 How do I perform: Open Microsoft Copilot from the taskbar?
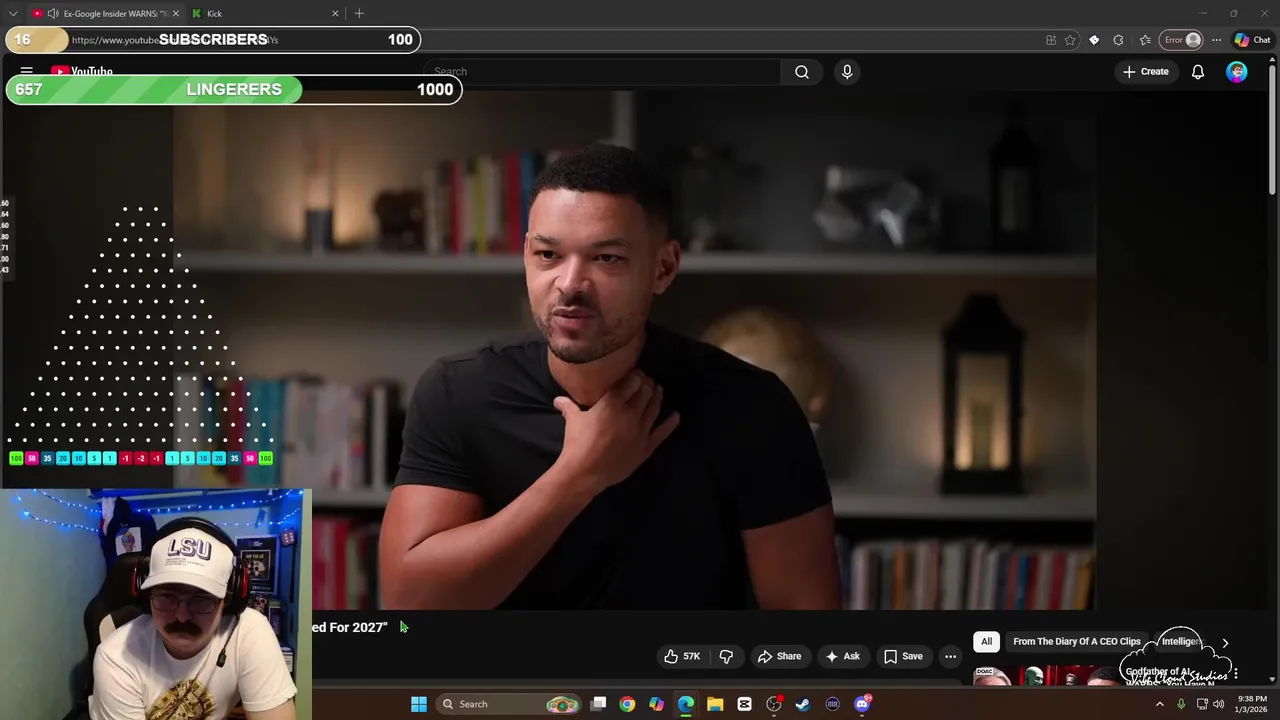[656, 704]
